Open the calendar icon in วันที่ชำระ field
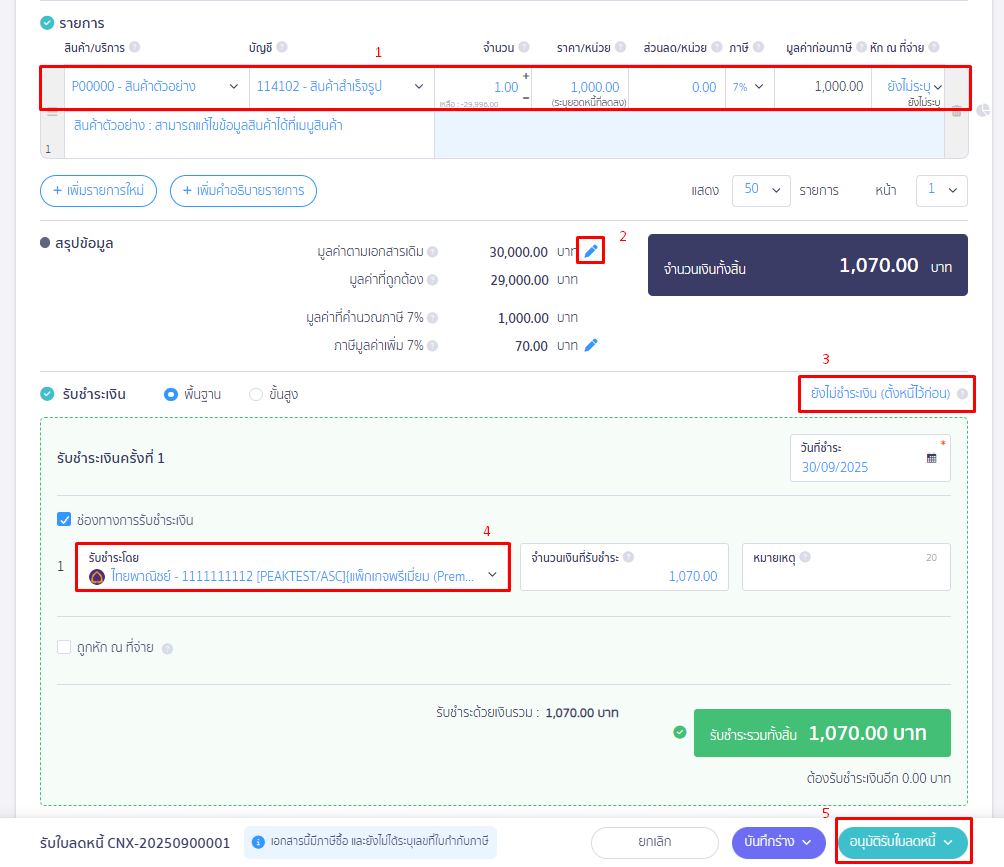The height and width of the screenshot is (867, 1004). [931, 458]
